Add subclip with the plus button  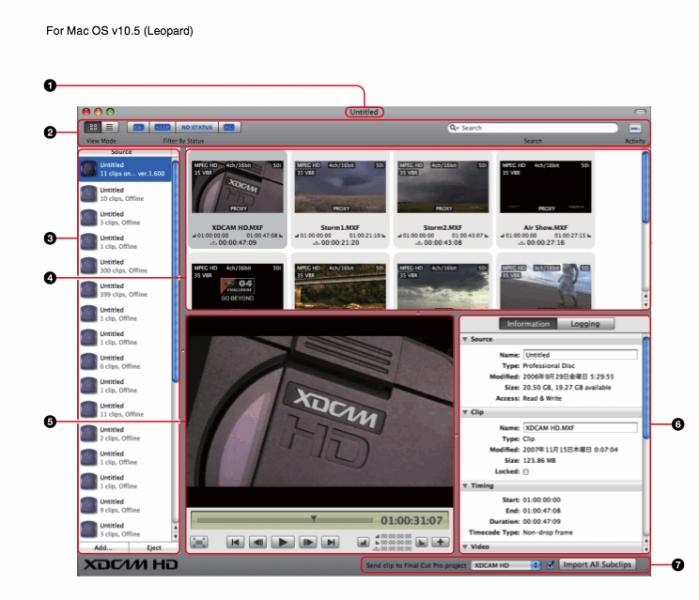point(440,542)
